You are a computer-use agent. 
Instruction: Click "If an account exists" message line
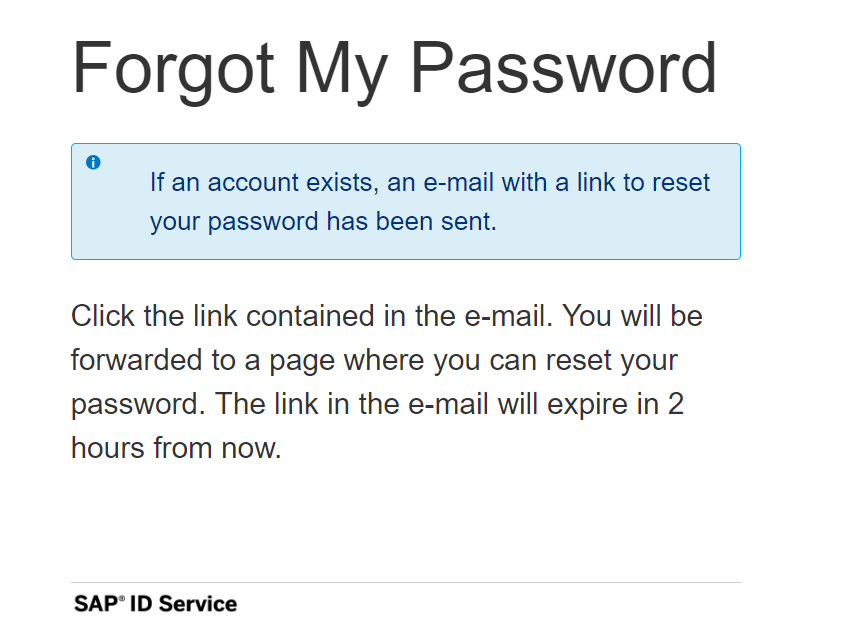click(430, 182)
